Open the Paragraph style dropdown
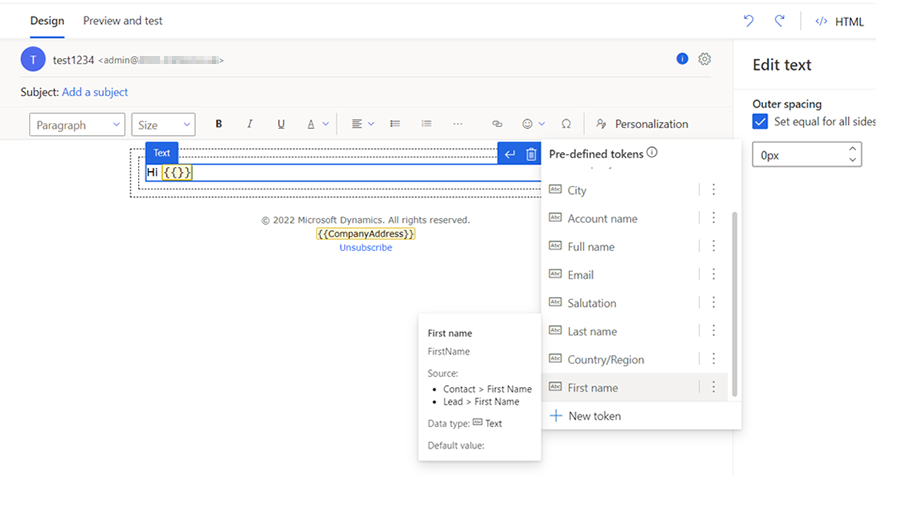Viewport: 900px width, 518px height. (78, 125)
